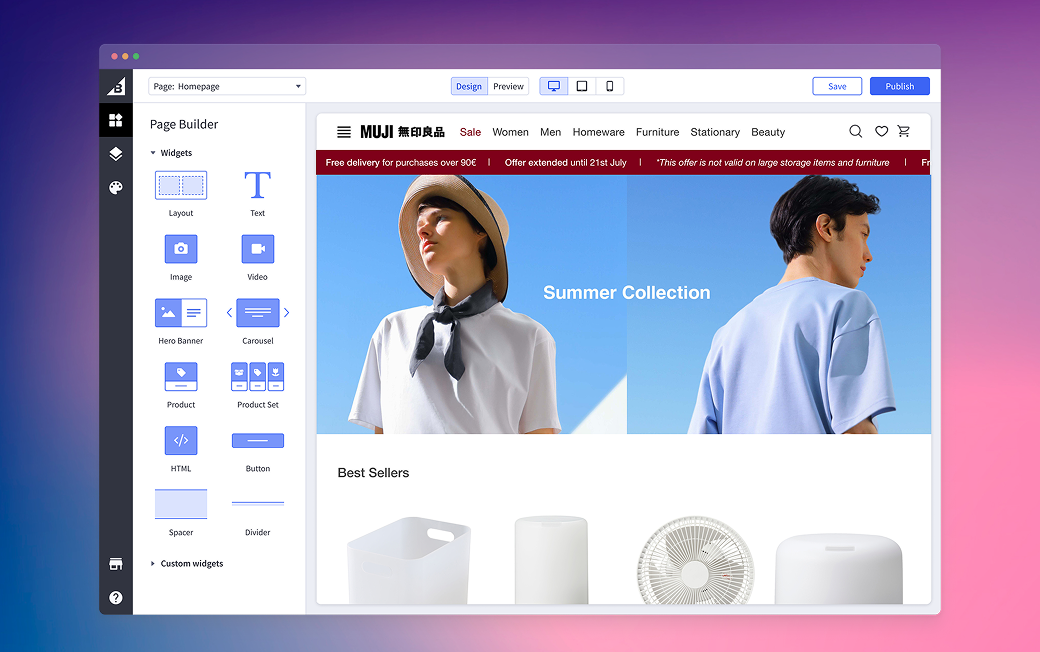Click the Publish button

pos(899,86)
